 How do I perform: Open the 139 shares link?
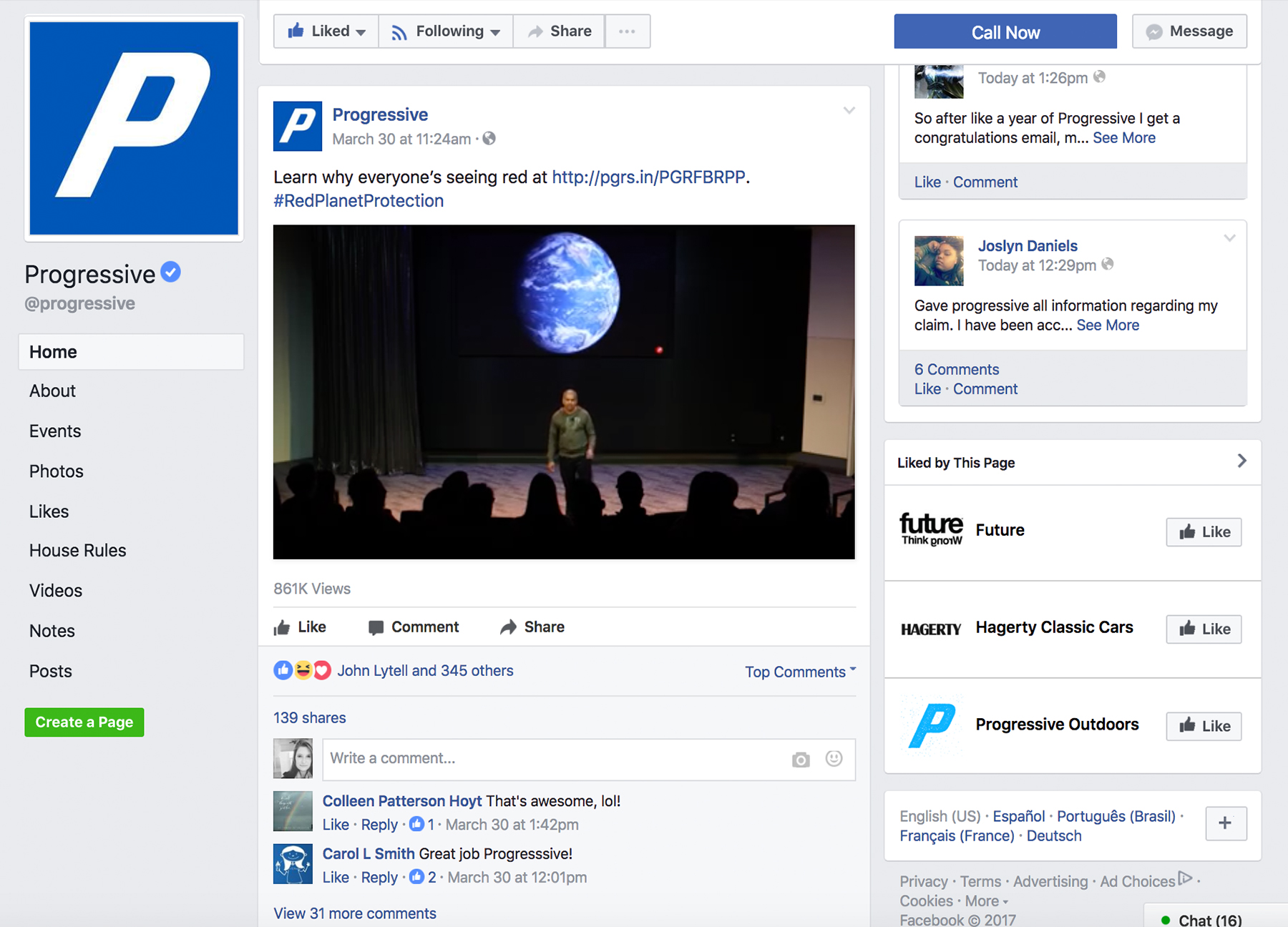click(x=310, y=718)
